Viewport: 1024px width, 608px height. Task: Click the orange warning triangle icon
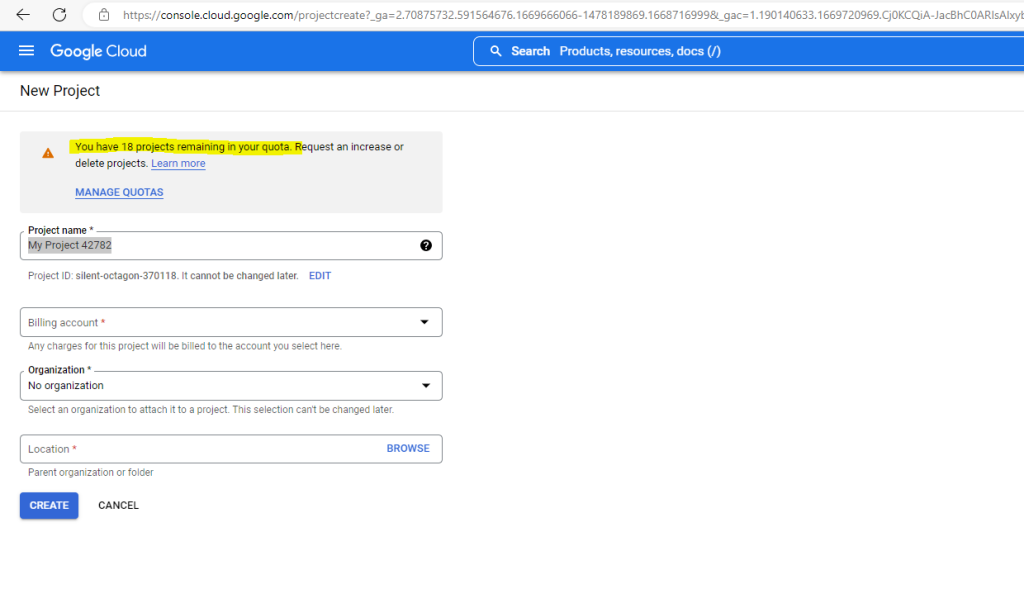(48, 153)
